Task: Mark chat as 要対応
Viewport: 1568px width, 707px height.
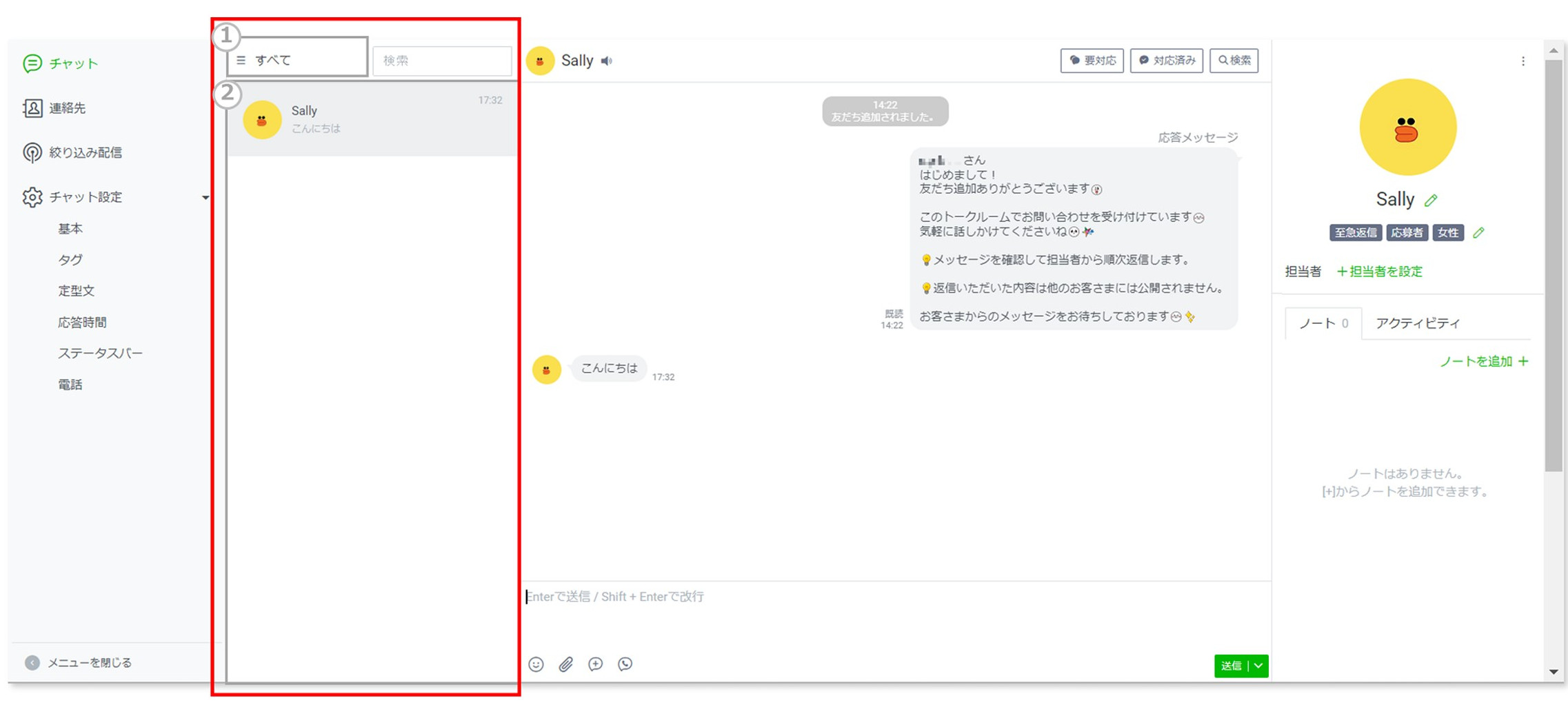Action: pyautogui.click(x=1092, y=61)
